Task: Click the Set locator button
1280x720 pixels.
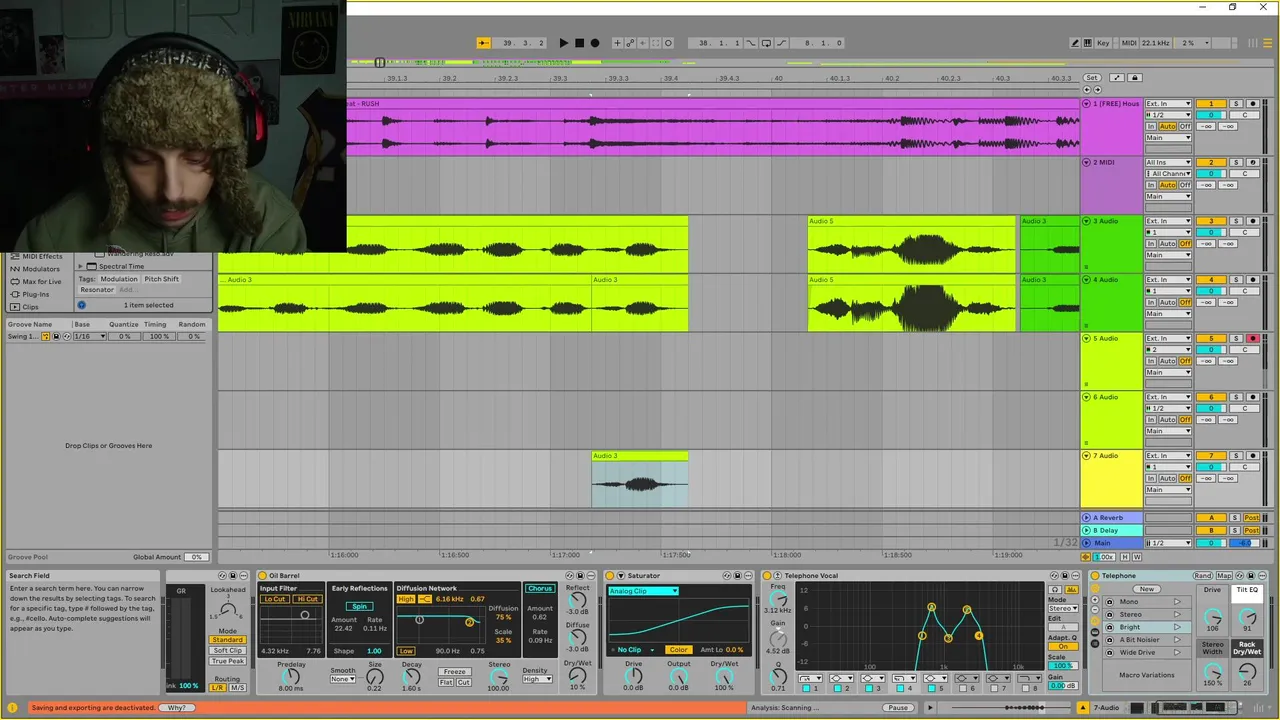Action: [x=1092, y=77]
